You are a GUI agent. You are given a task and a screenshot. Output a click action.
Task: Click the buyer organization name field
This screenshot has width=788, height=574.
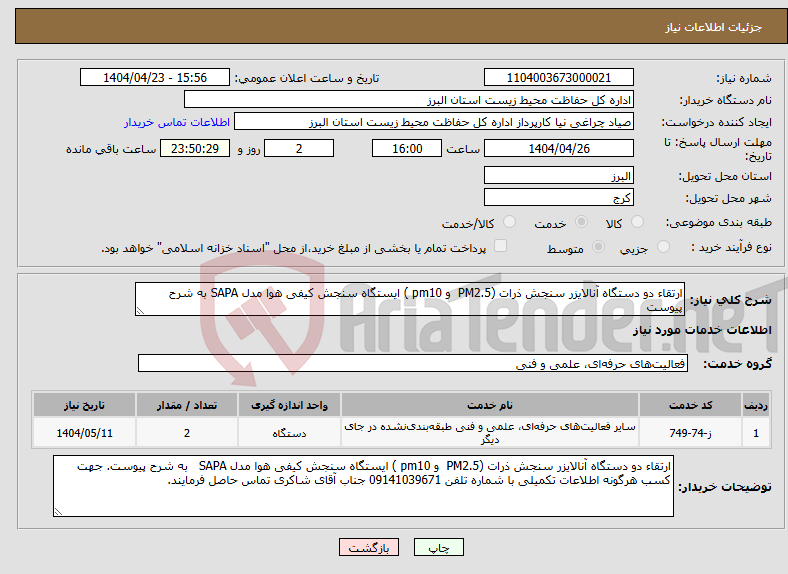coord(409,100)
